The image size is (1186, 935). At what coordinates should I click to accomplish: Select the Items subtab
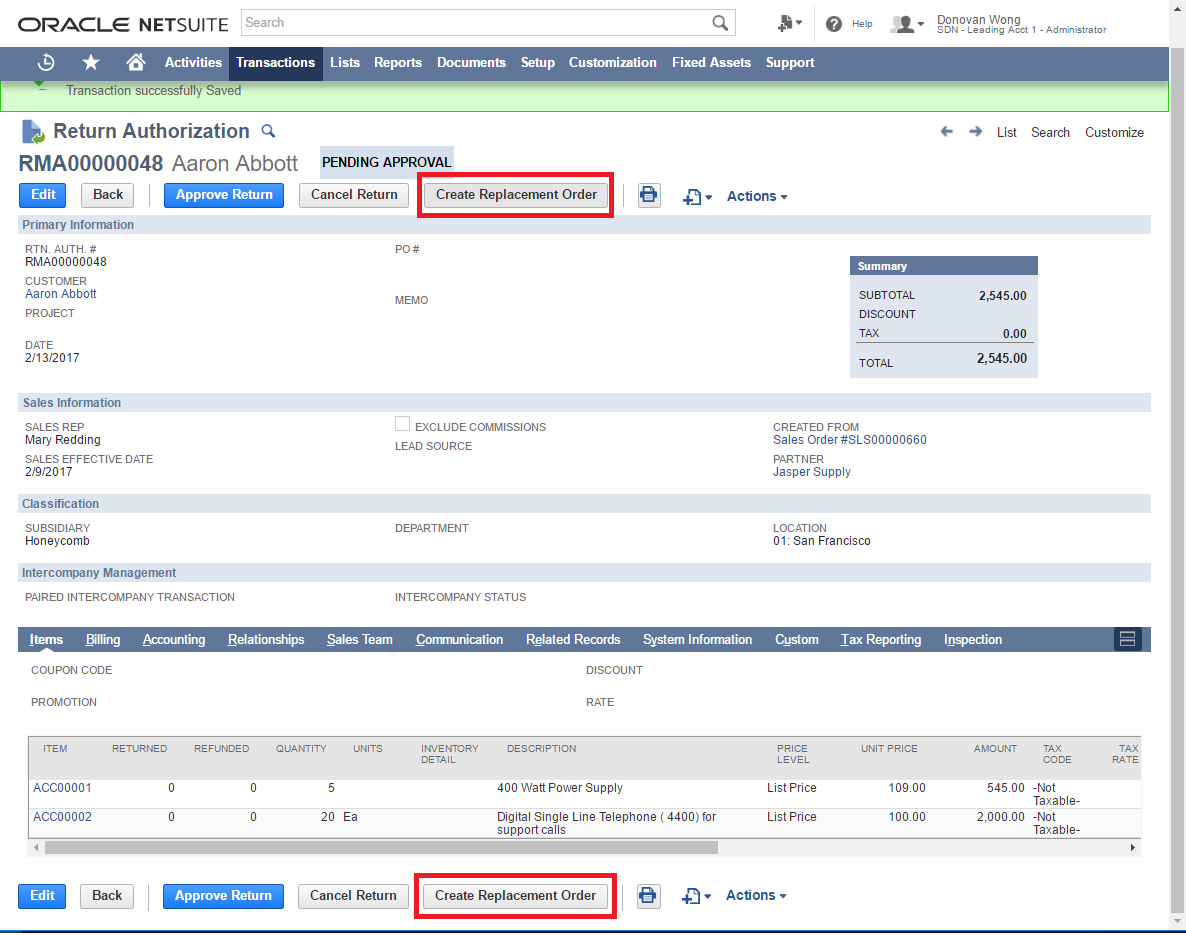click(46, 639)
